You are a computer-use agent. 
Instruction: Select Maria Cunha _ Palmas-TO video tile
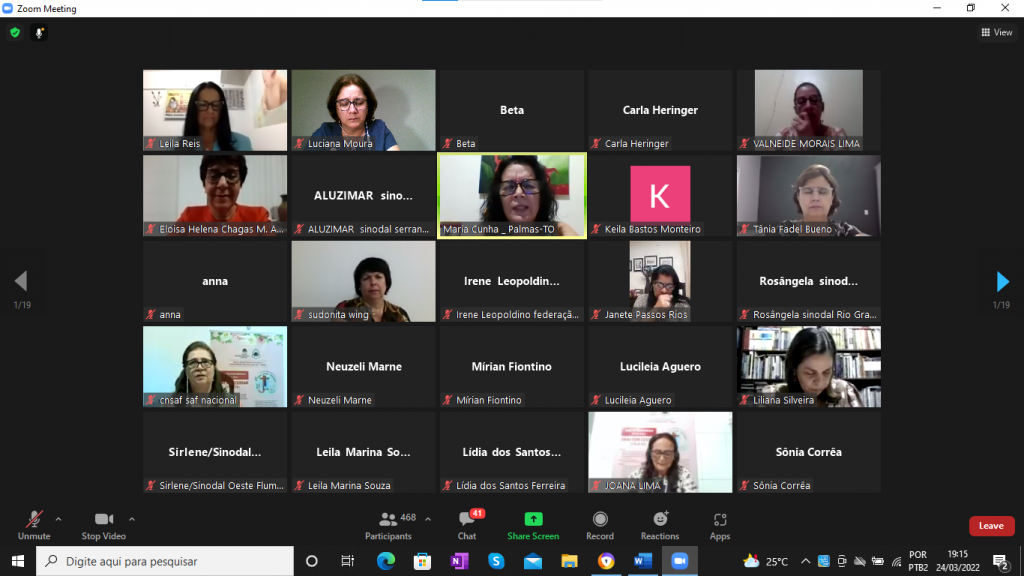(512, 195)
